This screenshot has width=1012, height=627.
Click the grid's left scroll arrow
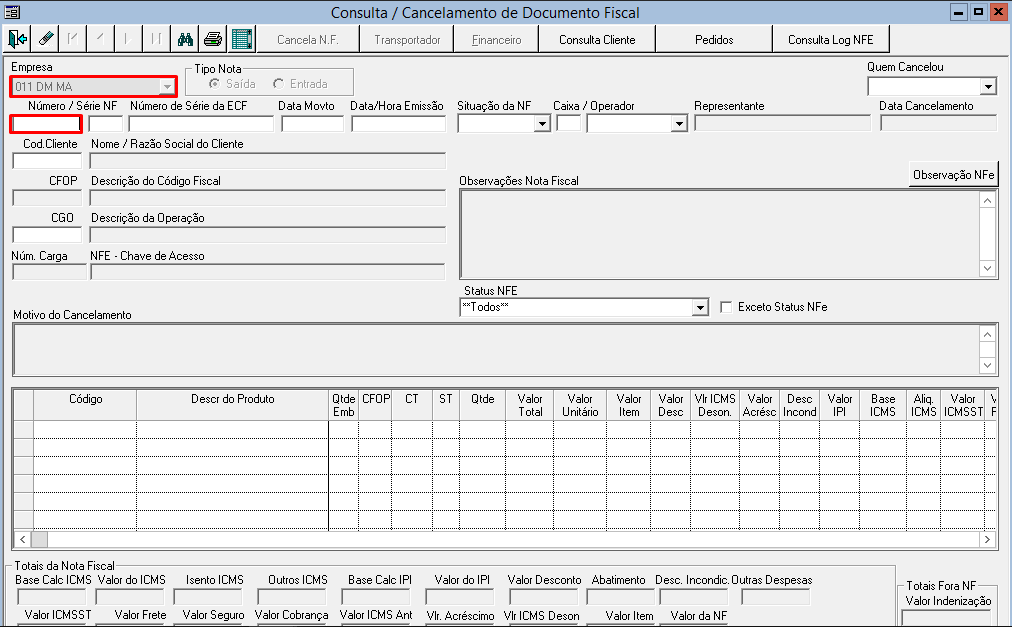click(23, 539)
